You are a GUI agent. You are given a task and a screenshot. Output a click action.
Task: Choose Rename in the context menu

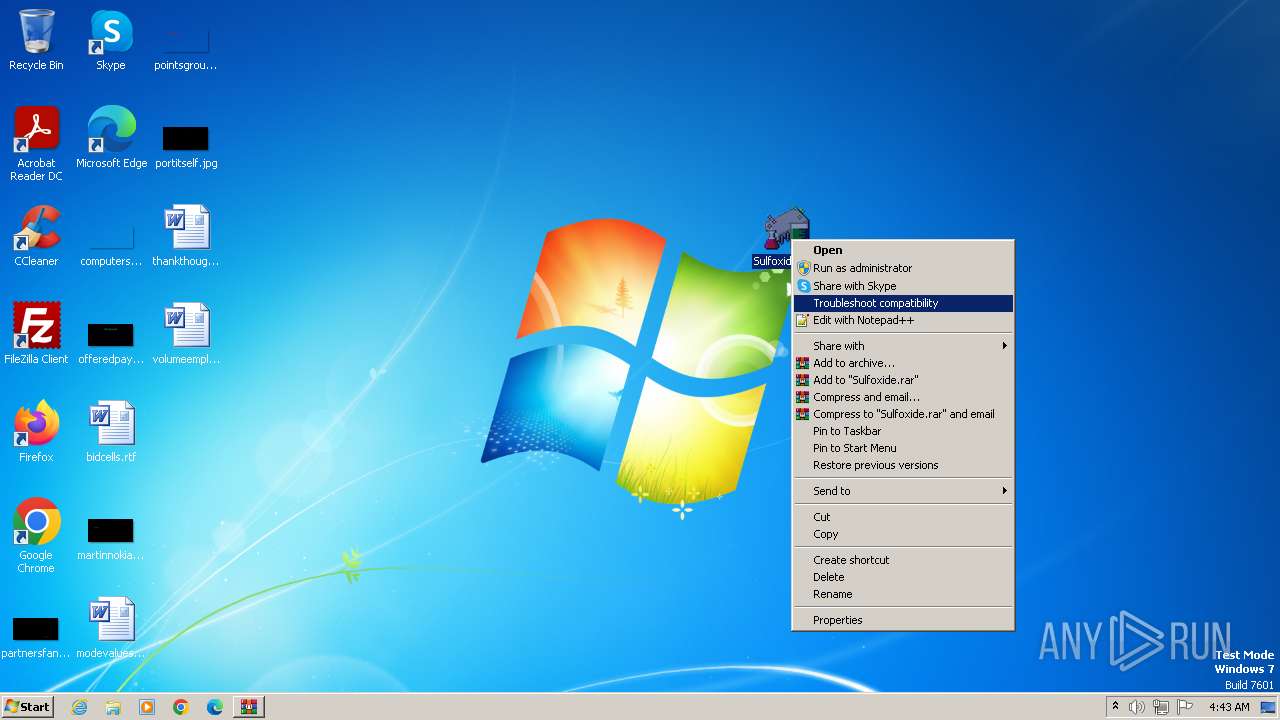pos(903,594)
